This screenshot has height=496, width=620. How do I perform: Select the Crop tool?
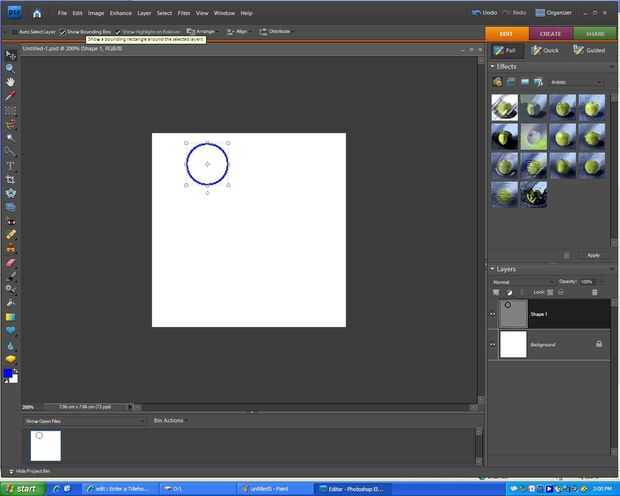[11, 180]
